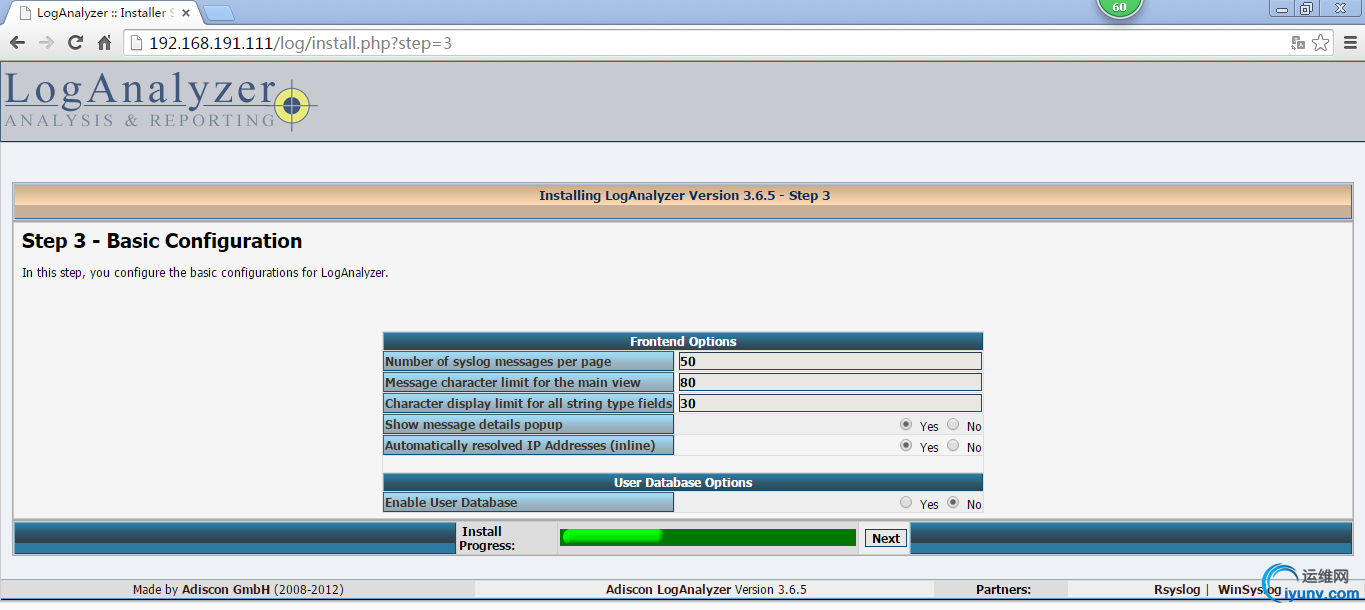
Task: Open the browser home page icon
Action: point(104,43)
